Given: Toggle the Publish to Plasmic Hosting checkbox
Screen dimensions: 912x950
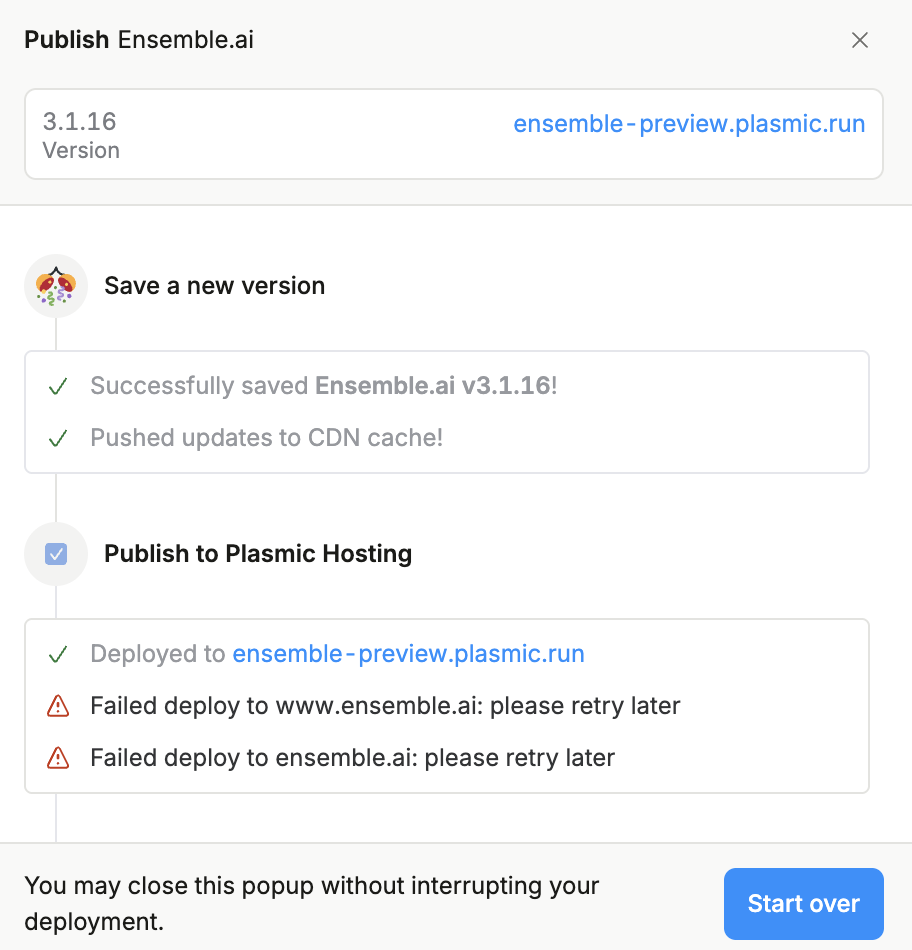Looking at the screenshot, I should [x=56, y=554].
